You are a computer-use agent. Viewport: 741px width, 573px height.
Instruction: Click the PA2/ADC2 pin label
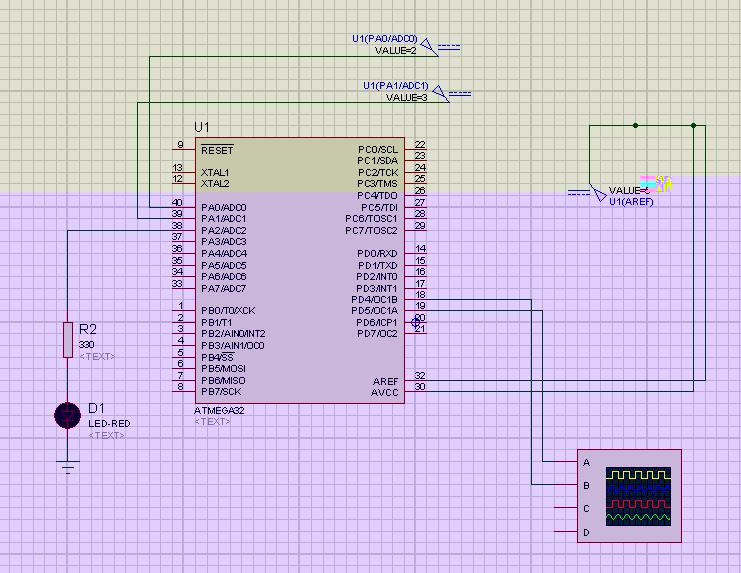[x=224, y=231]
